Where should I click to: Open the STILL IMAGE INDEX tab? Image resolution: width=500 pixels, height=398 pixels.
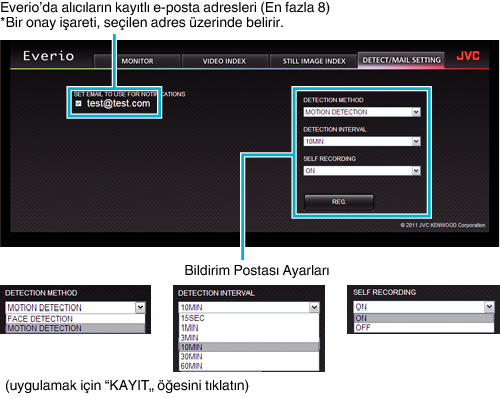(314, 61)
